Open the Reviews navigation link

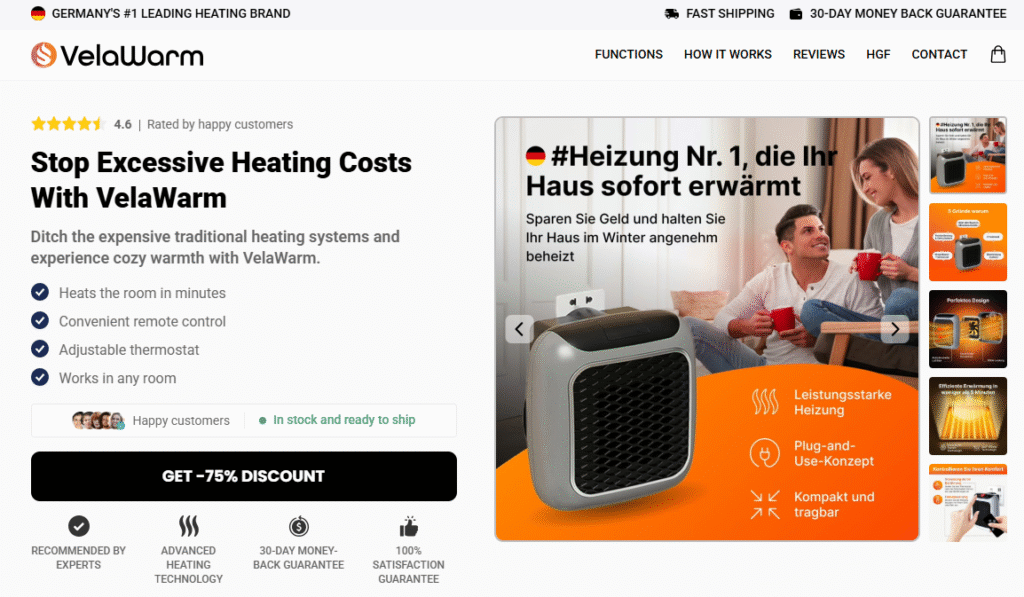click(x=819, y=54)
